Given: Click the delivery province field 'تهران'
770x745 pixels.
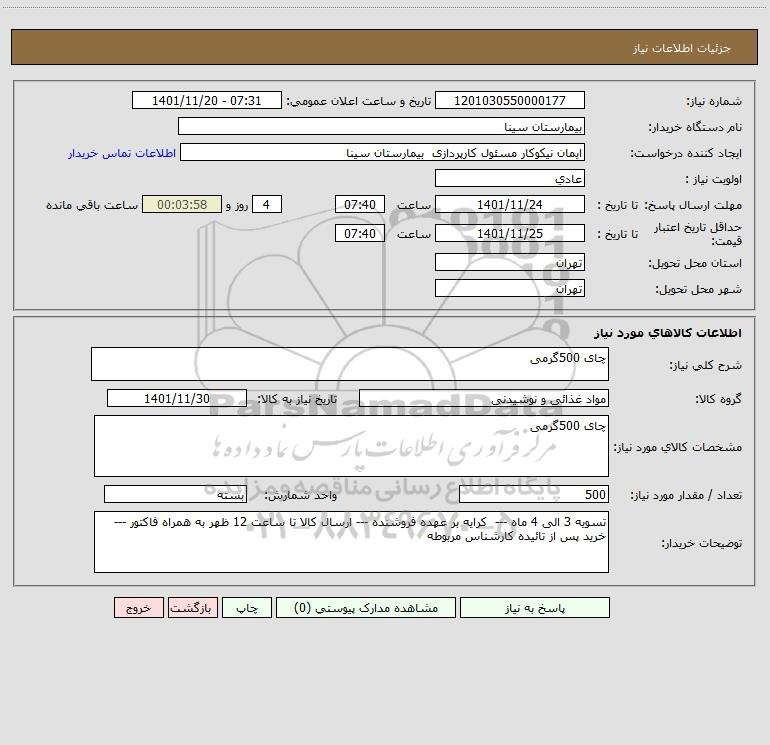Looking at the screenshot, I should click(x=510, y=262).
